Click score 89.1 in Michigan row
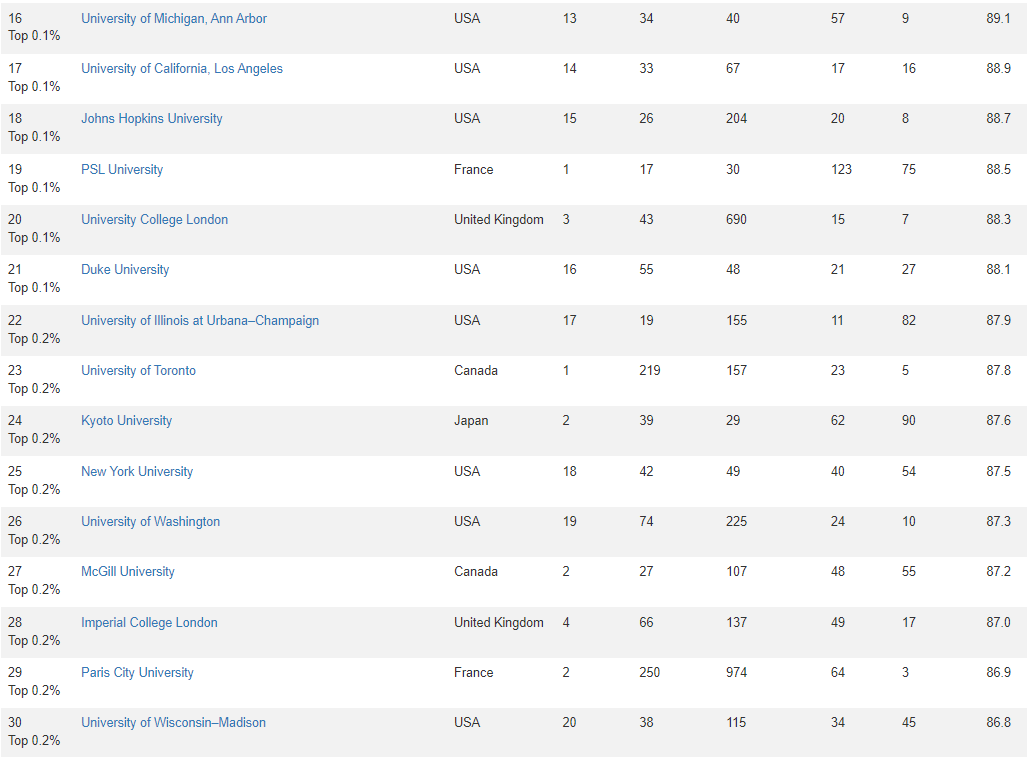The width and height of the screenshot is (1027, 757). point(998,18)
